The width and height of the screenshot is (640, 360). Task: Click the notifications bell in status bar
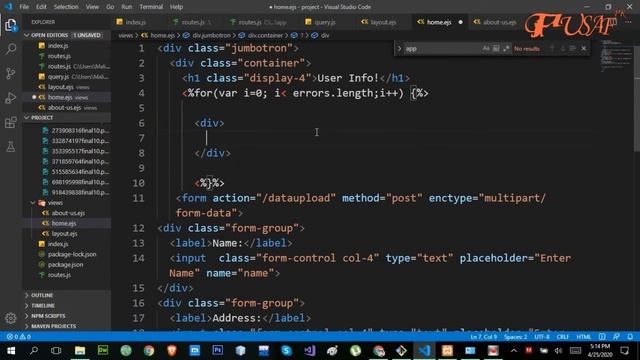click(630, 337)
